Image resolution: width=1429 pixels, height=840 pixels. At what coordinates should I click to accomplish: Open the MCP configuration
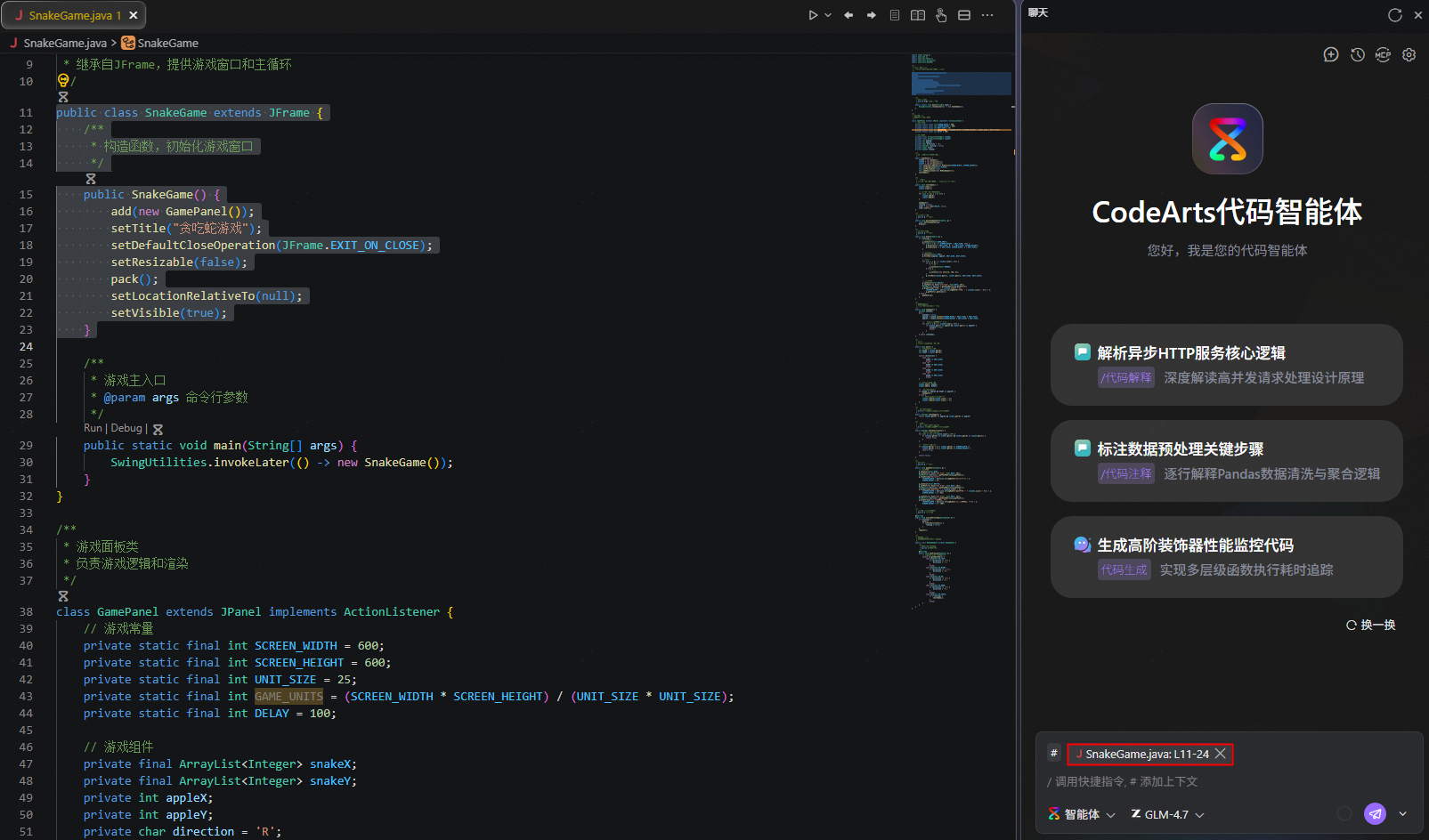point(1383,55)
